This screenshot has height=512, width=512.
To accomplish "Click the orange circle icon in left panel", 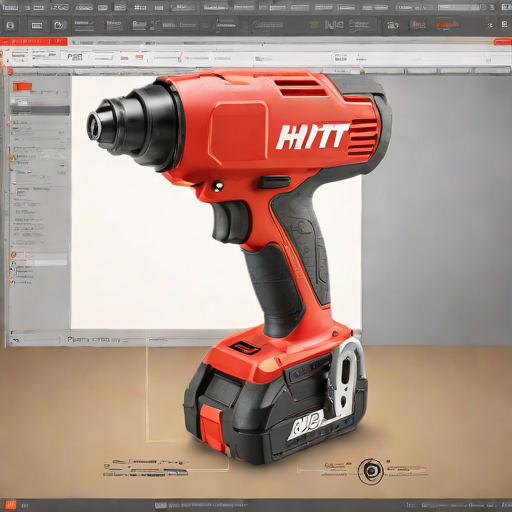I will coord(13,255).
